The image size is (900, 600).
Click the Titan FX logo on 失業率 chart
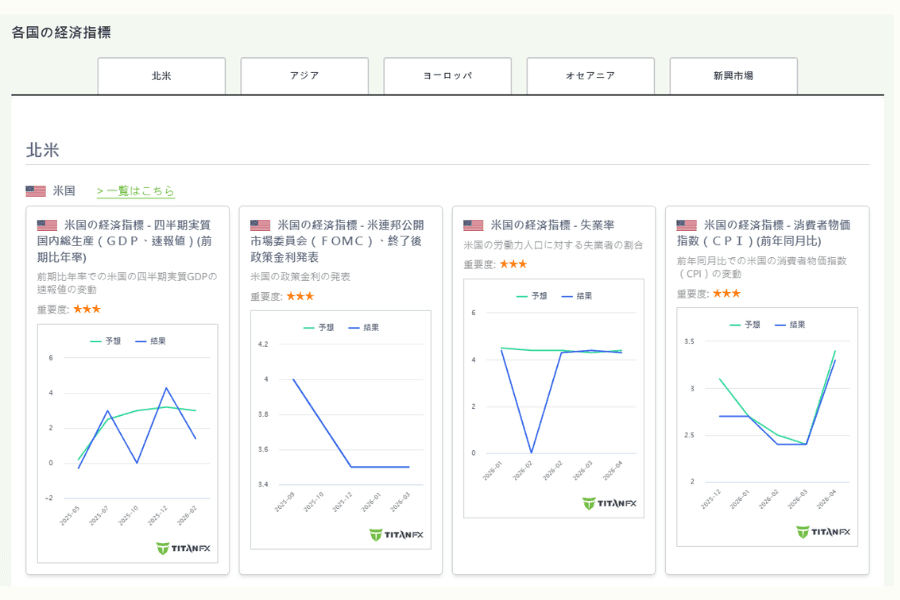[609, 503]
